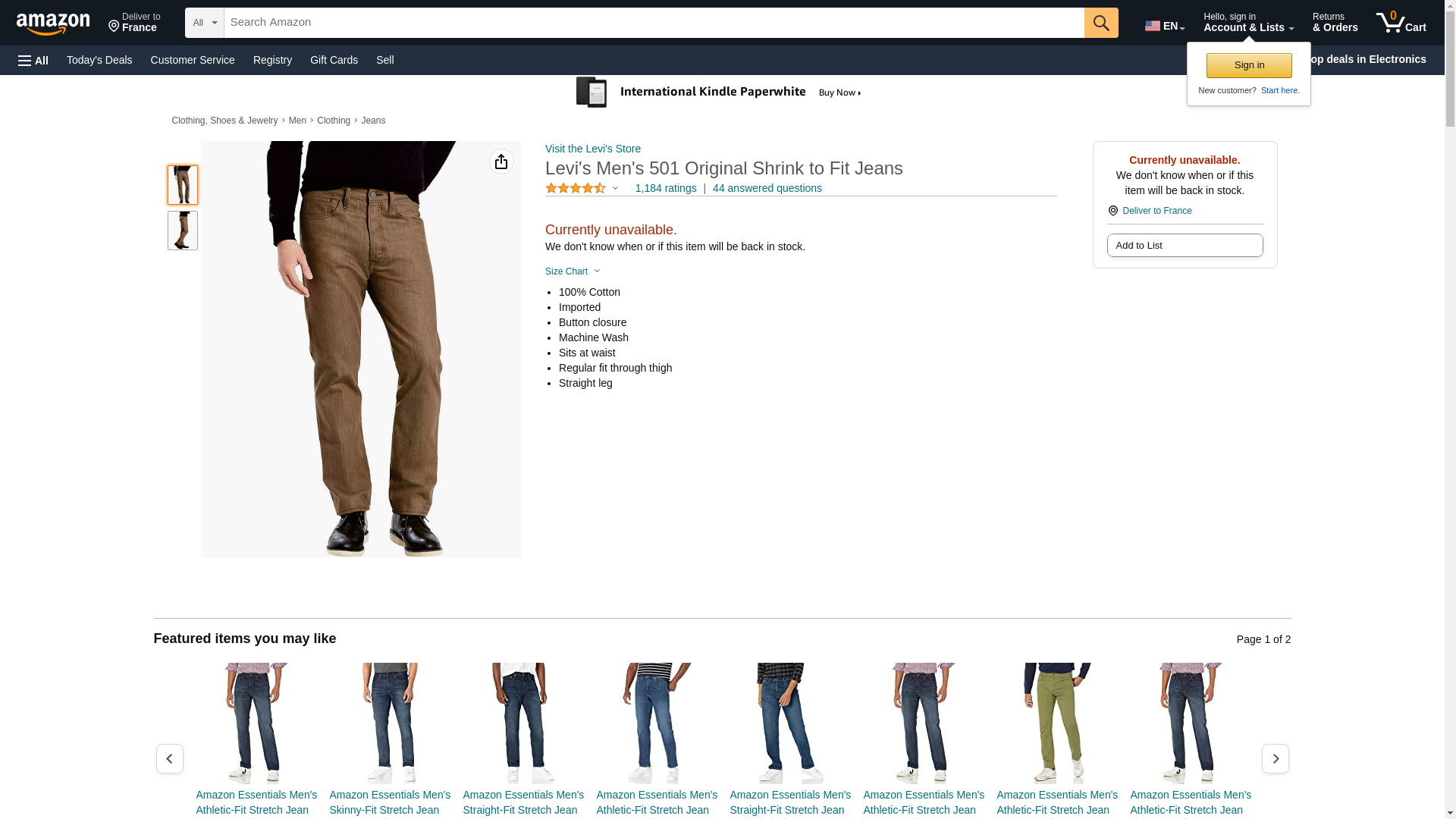Image resolution: width=1456 pixels, height=819 pixels.
Task: Open the Add to List dropdown
Action: pos(1185,245)
